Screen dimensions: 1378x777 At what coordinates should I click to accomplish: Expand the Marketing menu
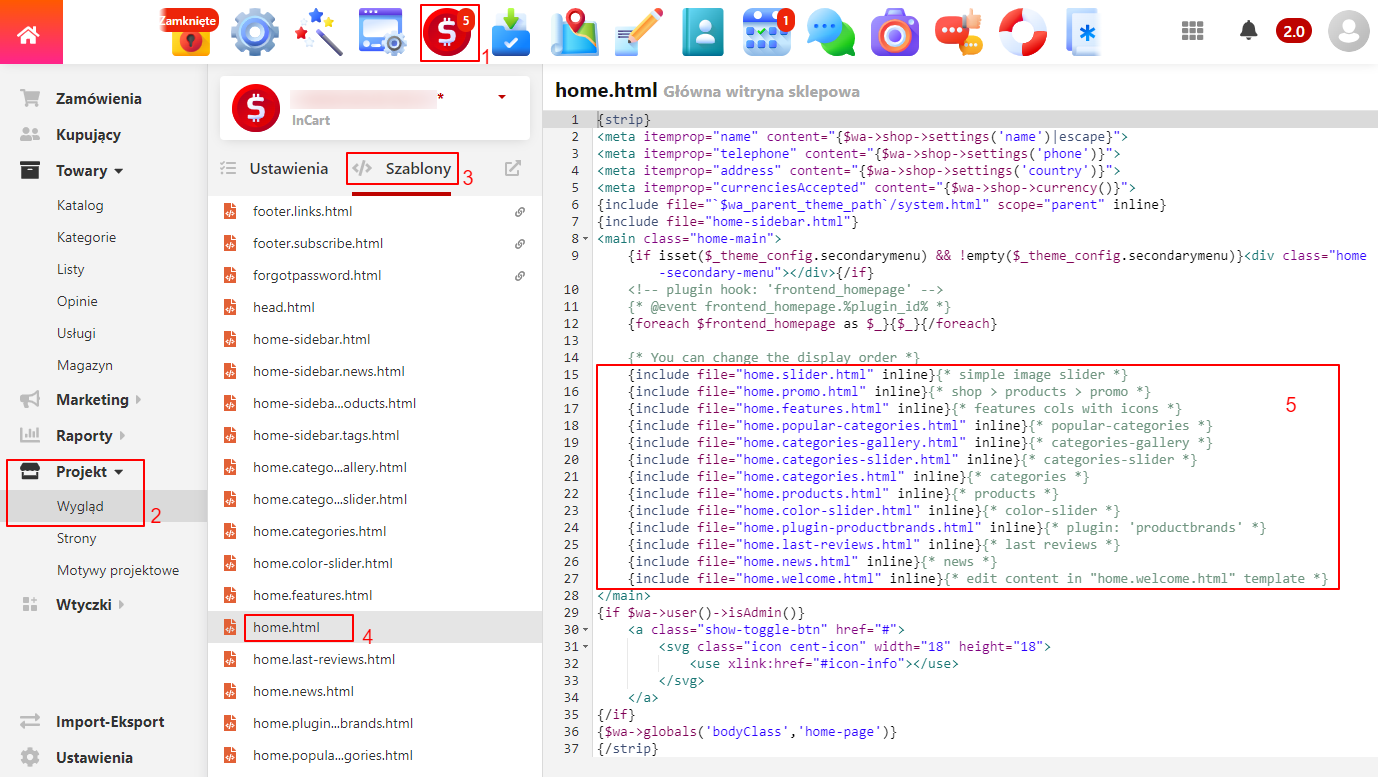99,399
